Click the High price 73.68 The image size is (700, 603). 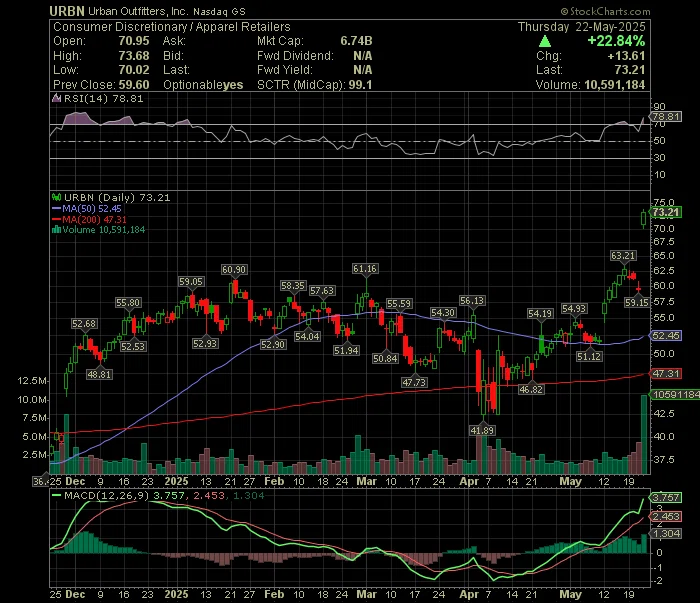133,56
